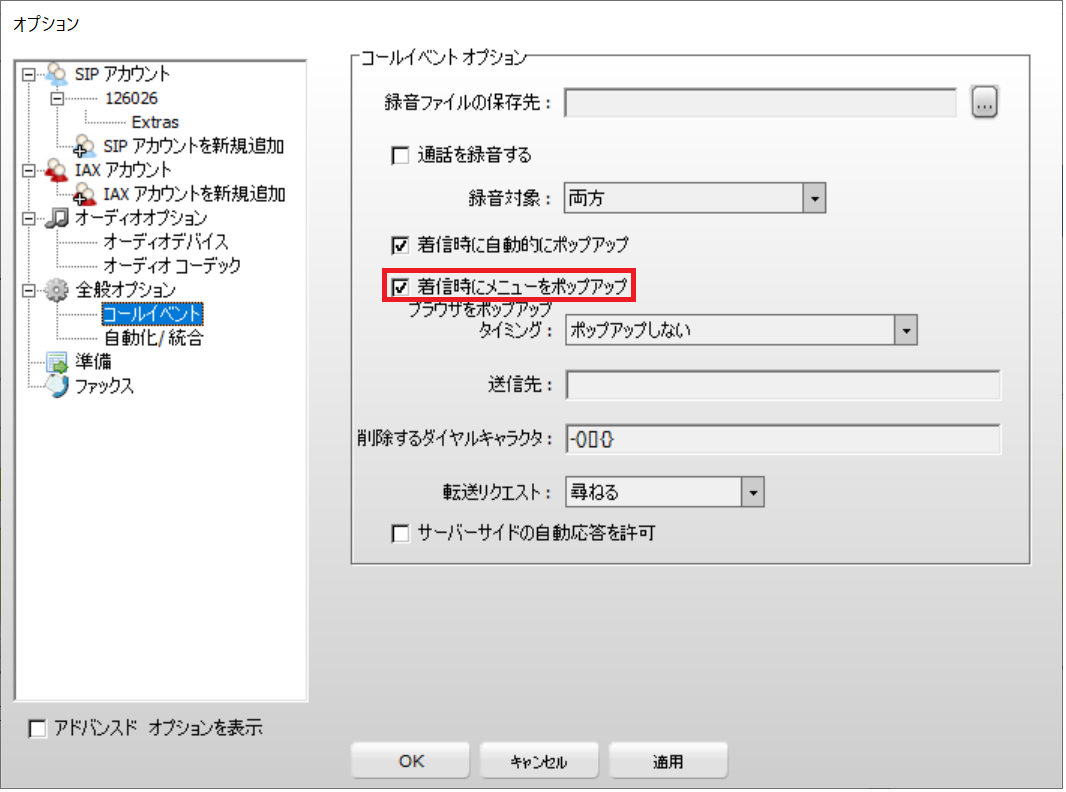Click the 削除するダイヤルキャラクタ input field
Image resolution: width=1066 pixels, height=792 pixels.
(x=783, y=440)
